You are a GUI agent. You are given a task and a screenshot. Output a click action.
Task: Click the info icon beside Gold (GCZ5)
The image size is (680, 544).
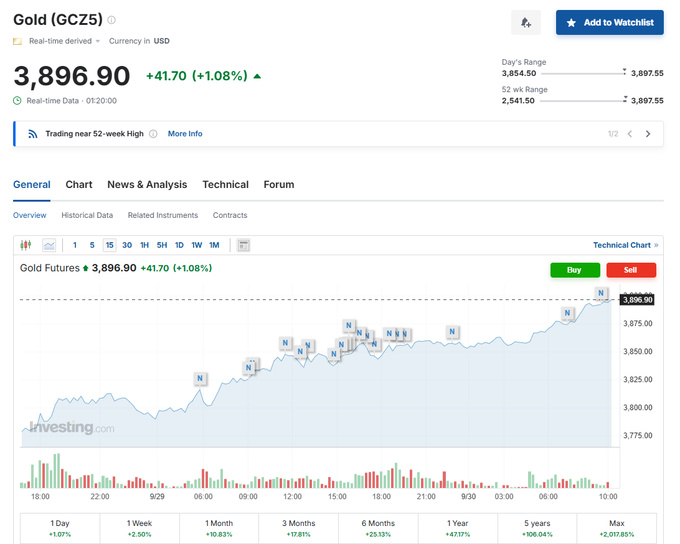pos(112,20)
